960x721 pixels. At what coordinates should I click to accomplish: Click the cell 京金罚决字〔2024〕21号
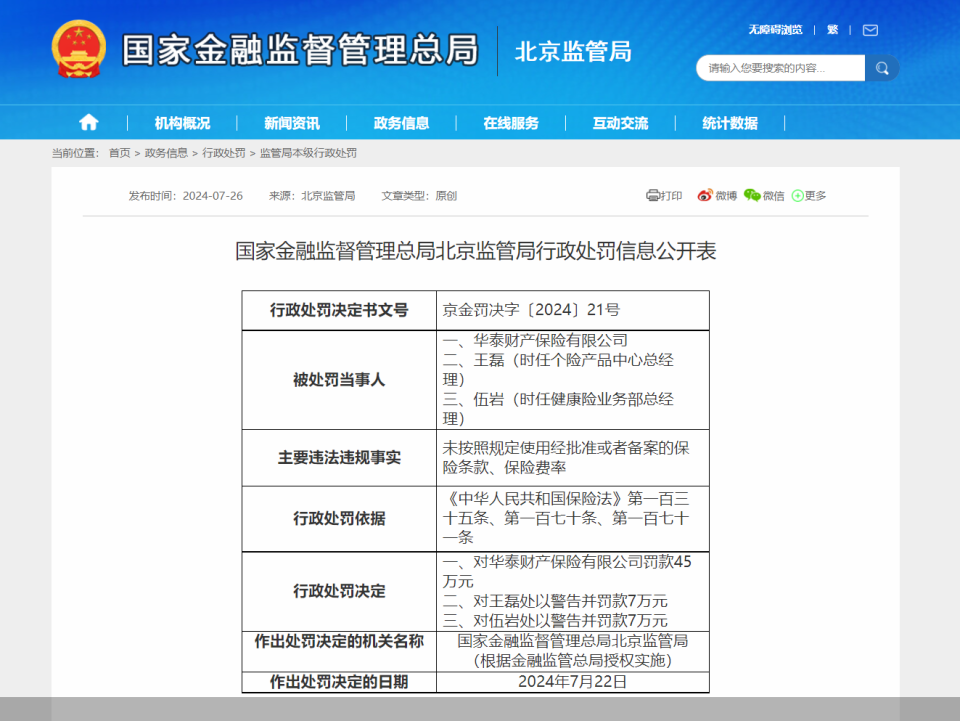(x=573, y=310)
